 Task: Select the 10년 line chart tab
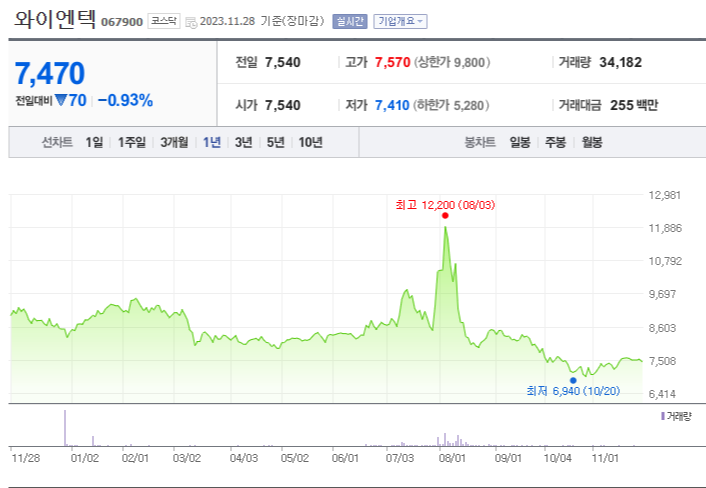point(311,142)
